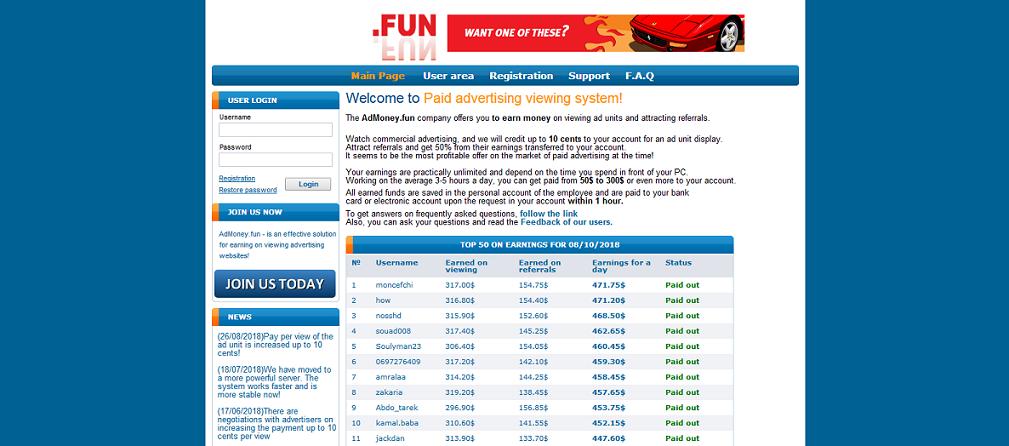The image size is (1009, 446).
Task: Click the 26/08/2018 news item
Action: pos(275,345)
